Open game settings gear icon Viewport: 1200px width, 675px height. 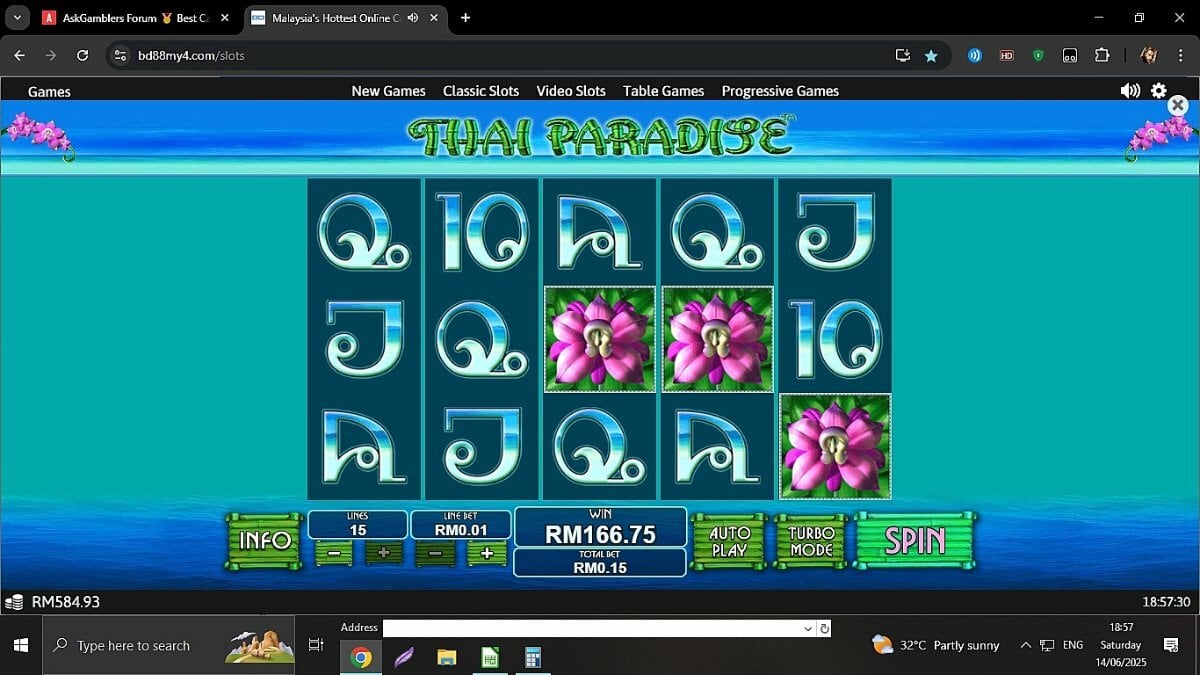1158,90
